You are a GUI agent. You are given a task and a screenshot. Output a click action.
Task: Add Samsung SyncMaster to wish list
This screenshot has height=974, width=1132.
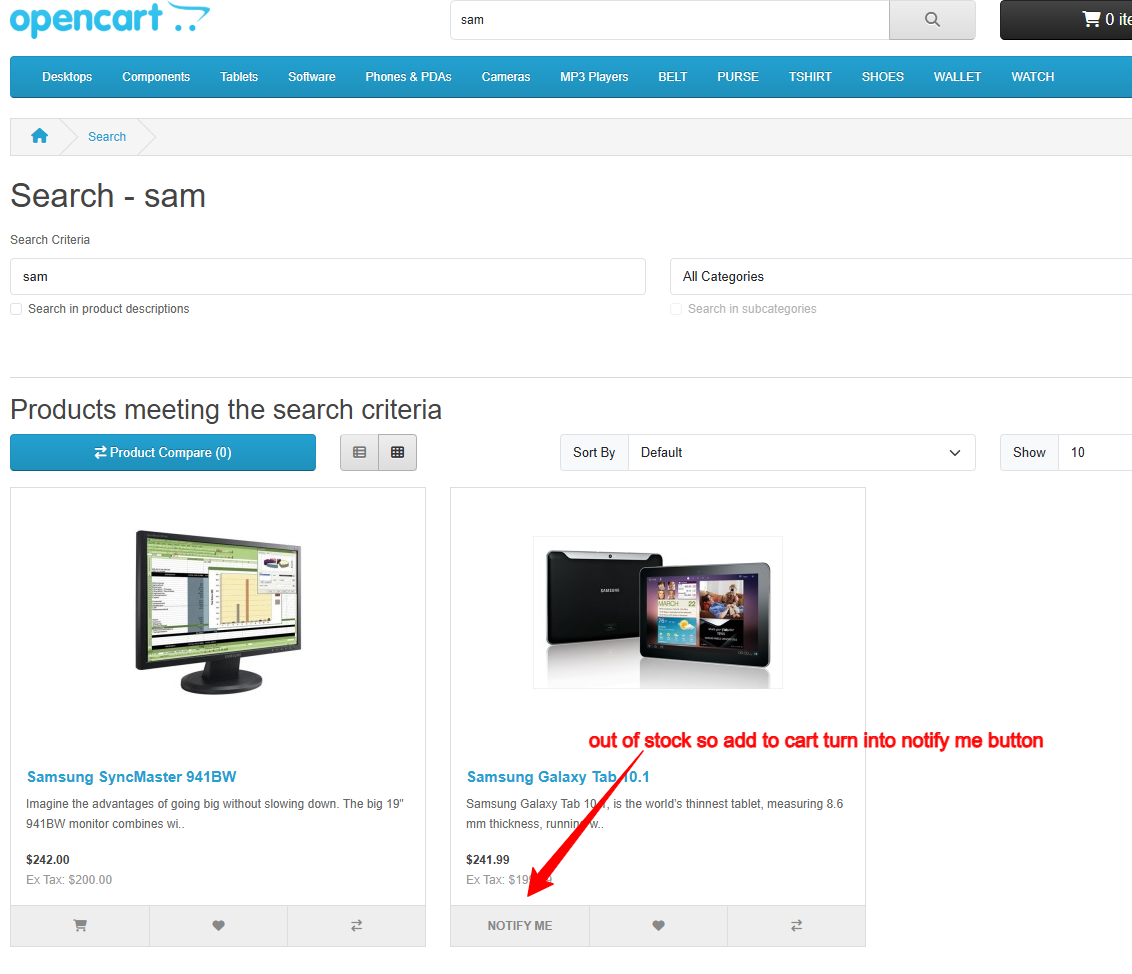point(218,926)
